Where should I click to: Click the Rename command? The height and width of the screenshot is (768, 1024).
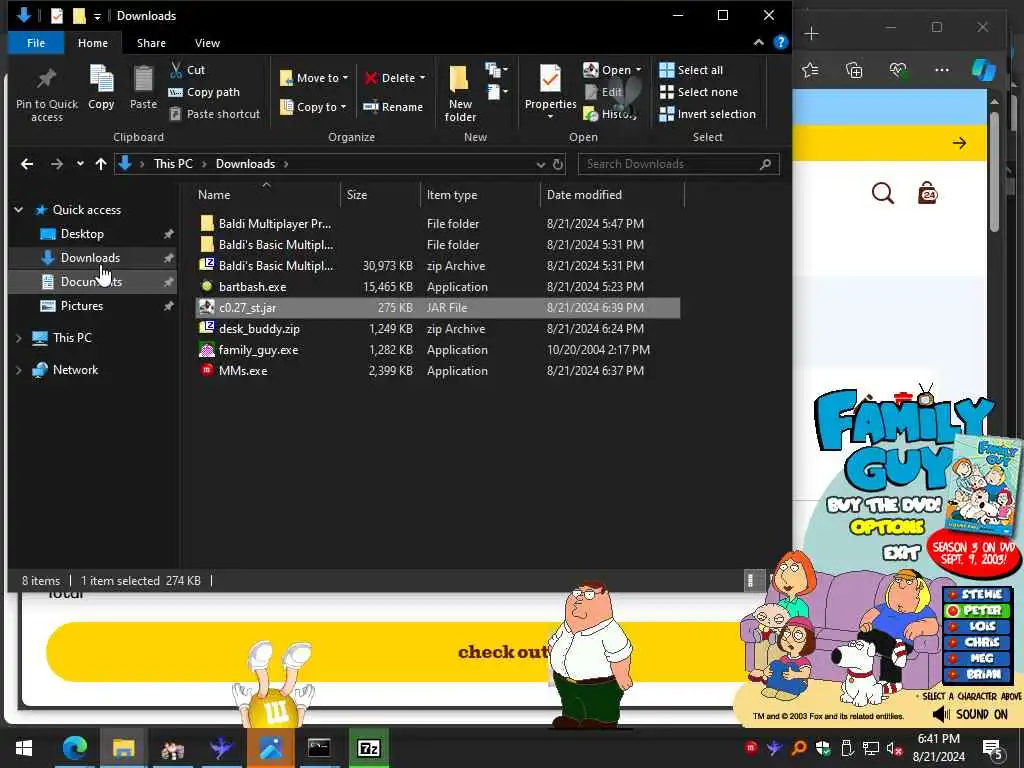[393, 106]
